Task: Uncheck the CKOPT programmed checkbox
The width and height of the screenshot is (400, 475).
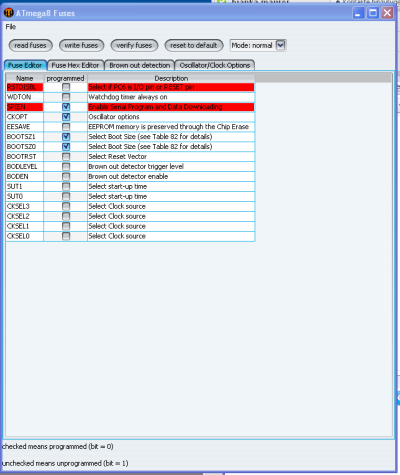Action: coord(66,117)
